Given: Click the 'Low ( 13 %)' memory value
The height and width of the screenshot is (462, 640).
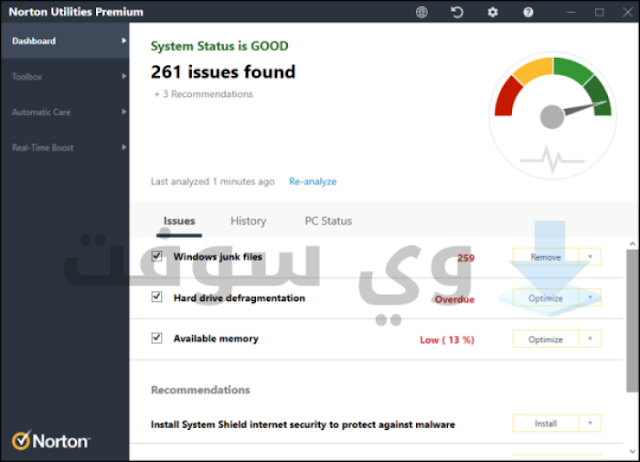Looking at the screenshot, I should pyautogui.click(x=447, y=340).
